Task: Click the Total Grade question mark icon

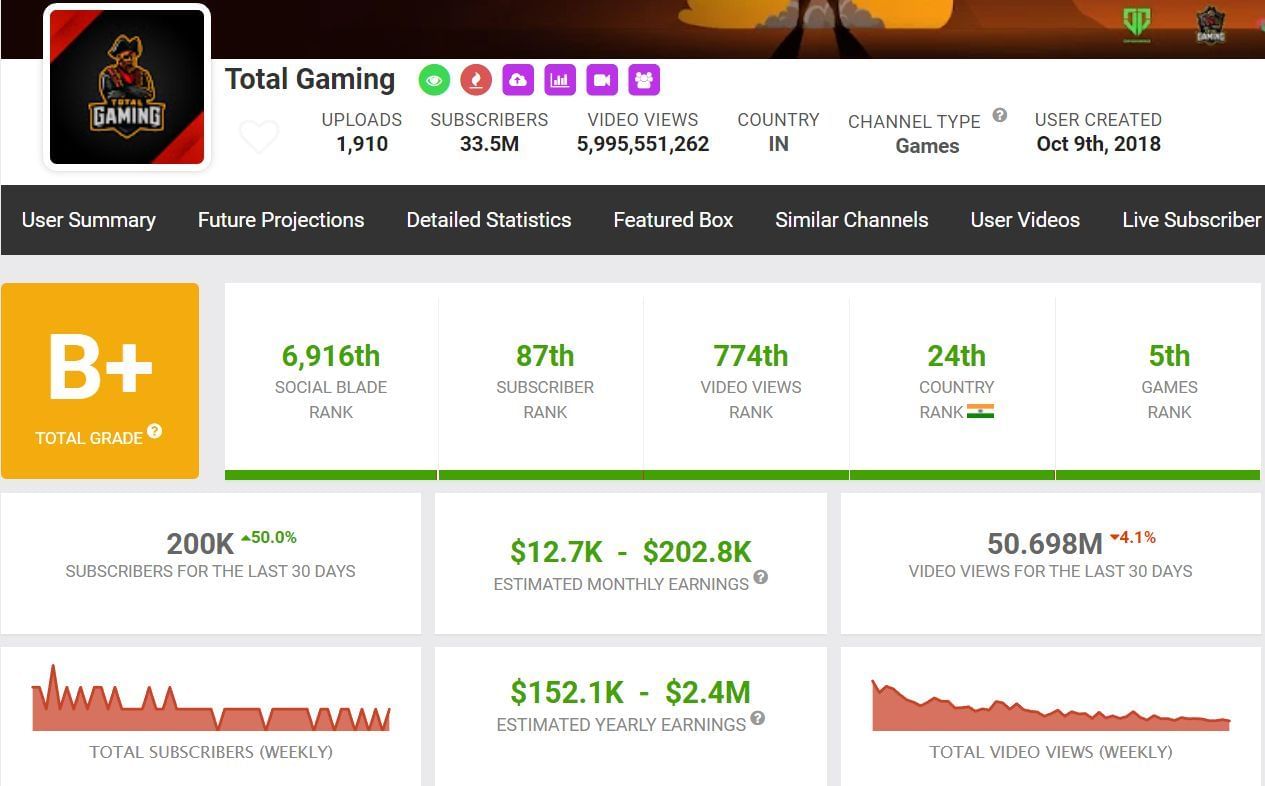Action: [154, 431]
